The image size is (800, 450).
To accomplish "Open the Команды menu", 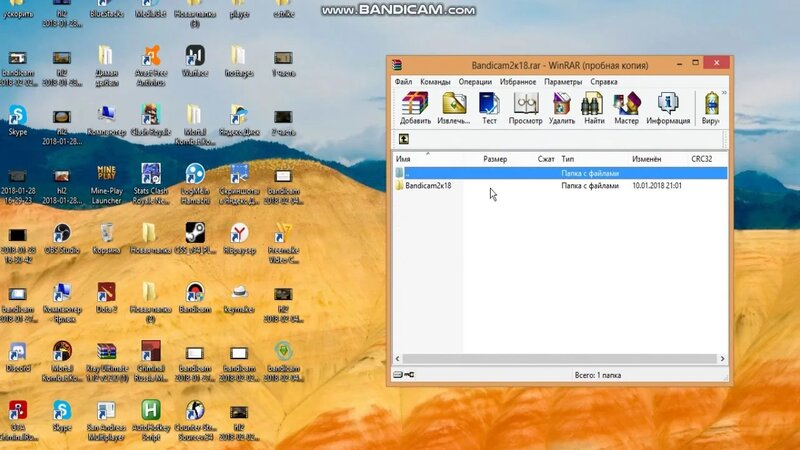I will [435, 82].
